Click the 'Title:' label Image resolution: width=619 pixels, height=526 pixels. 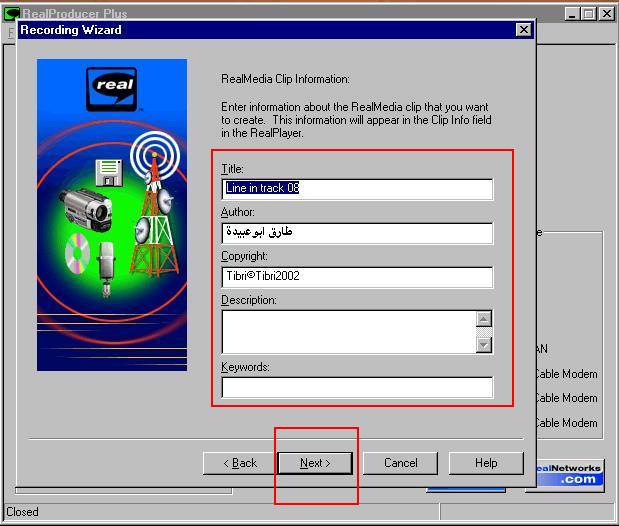(x=232, y=169)
